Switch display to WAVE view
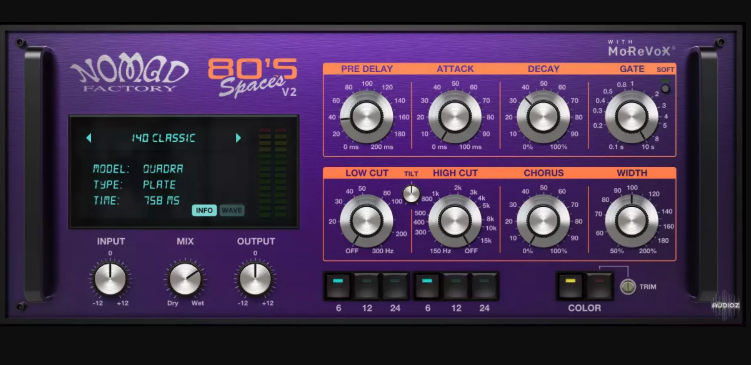The image size is (751, 365). (x=232, y=210)
